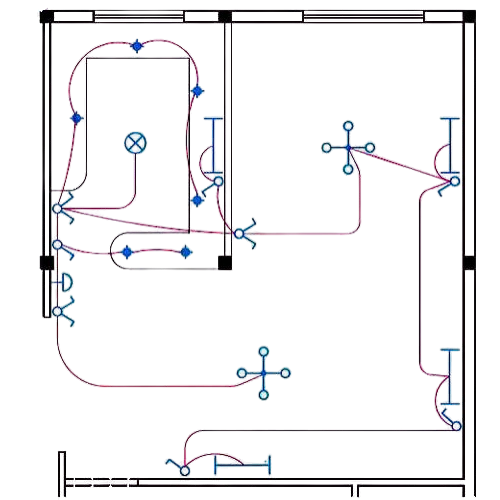Click the topmost blue spotlight in small room
This screenshot has width=500, height=500.
click(137, 46)
